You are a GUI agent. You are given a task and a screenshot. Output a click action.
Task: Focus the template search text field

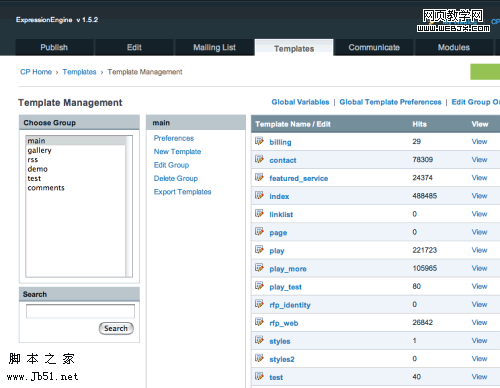80,311
